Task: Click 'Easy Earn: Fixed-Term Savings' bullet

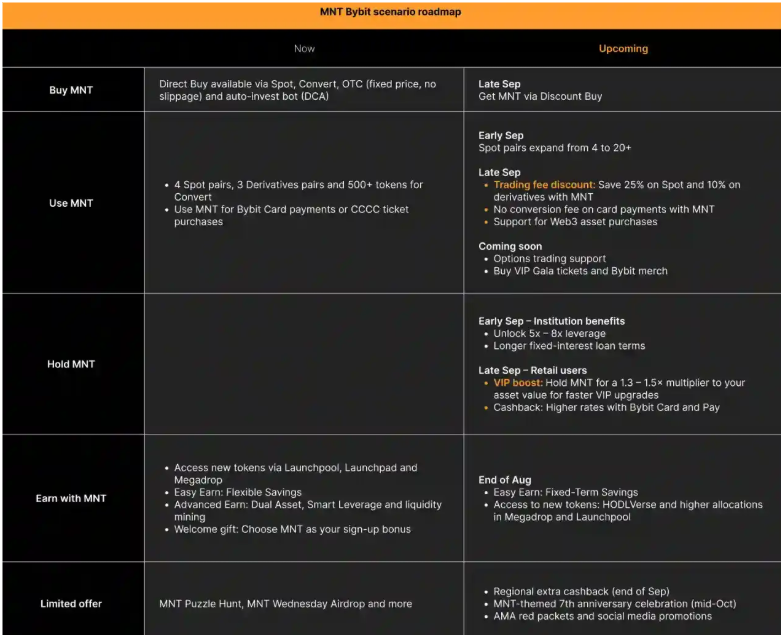Action: click(565, 492)
